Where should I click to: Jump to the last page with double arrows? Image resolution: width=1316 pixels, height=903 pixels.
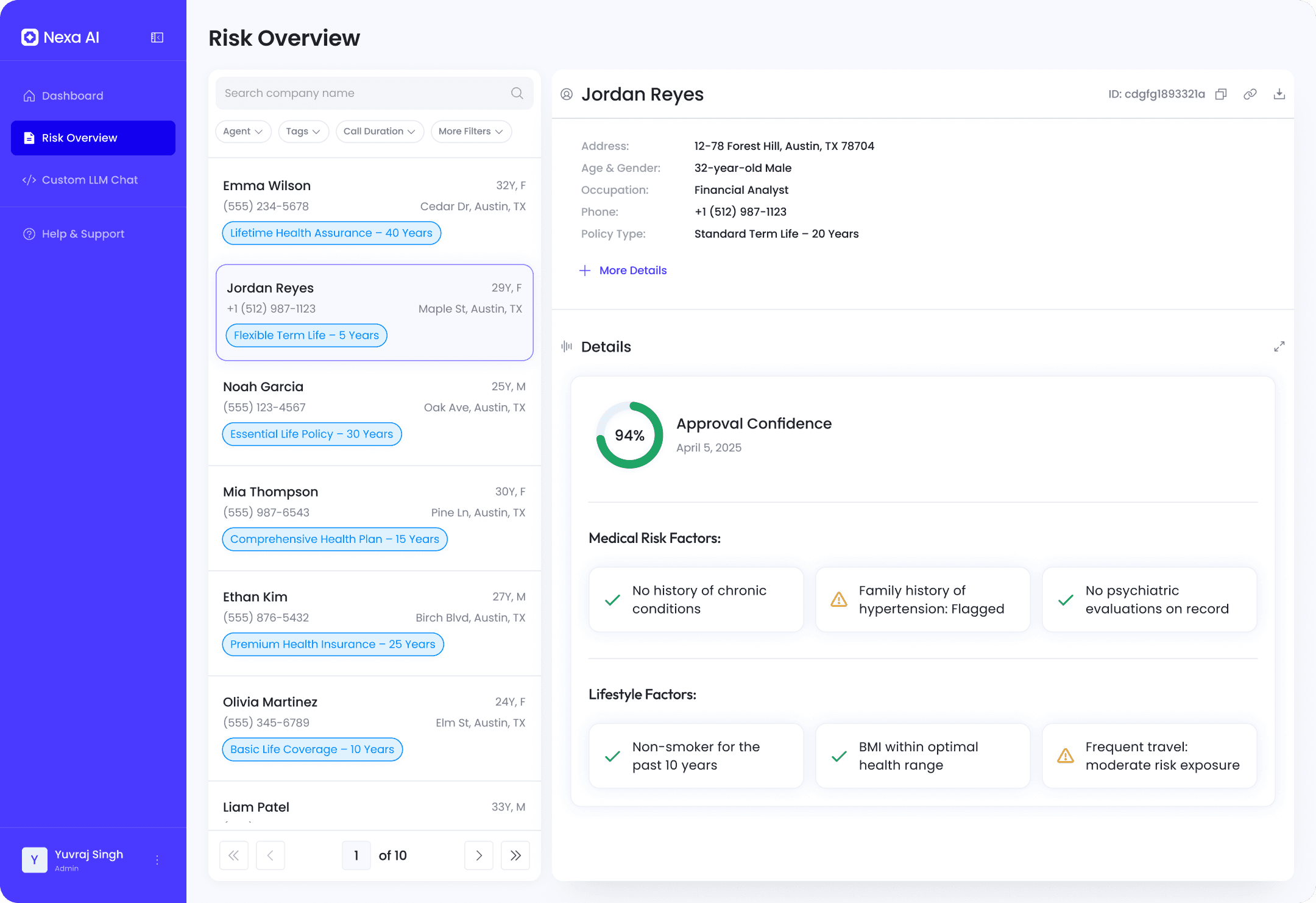point(515,855)
